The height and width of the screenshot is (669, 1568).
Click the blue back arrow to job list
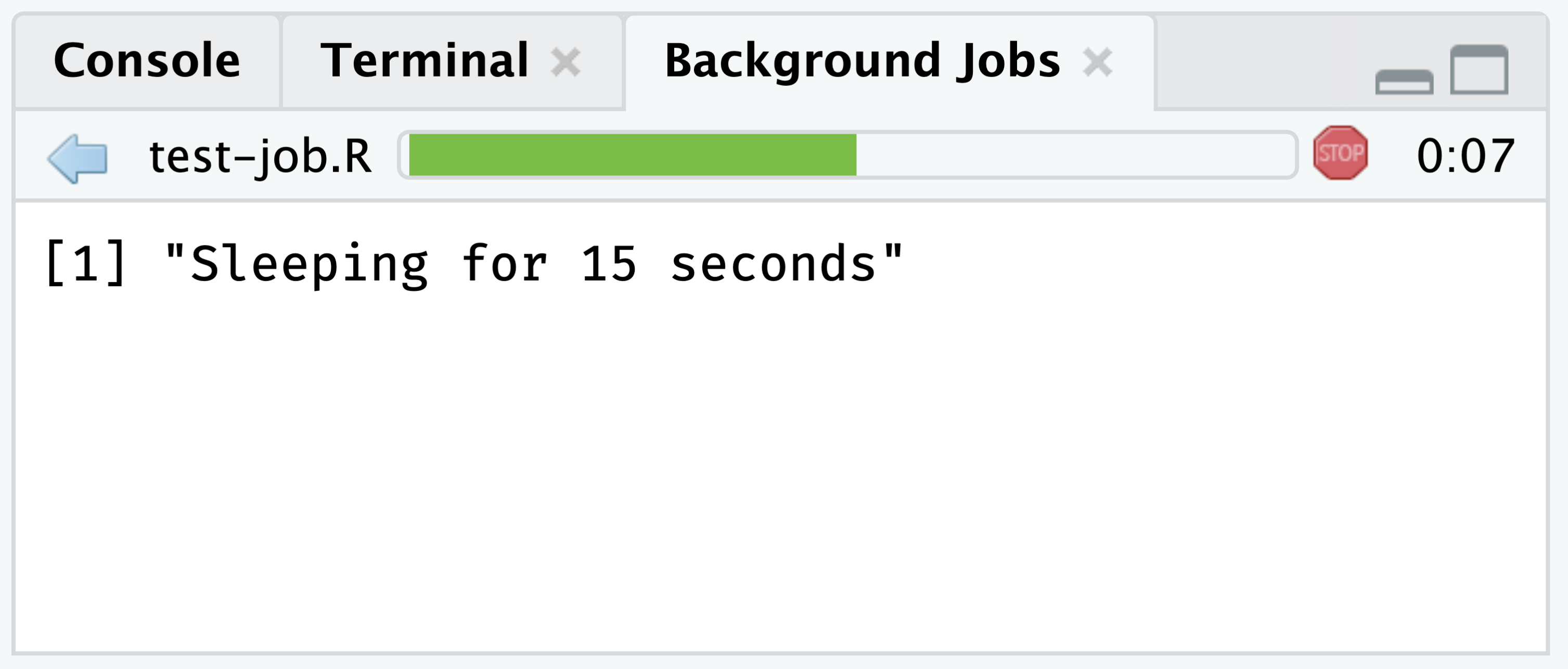(x=78, y=158)
